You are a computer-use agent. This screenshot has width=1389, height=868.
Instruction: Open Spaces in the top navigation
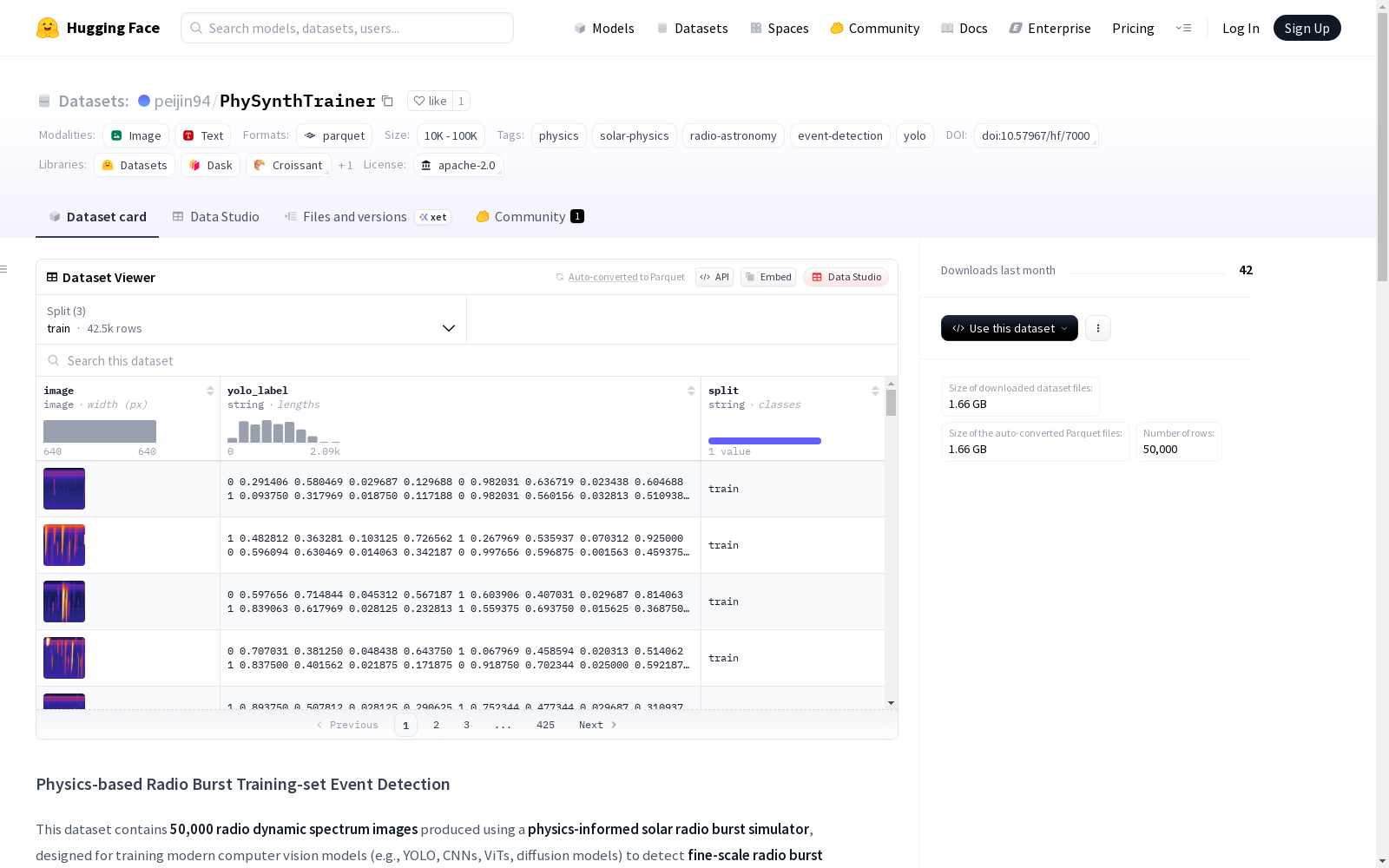pyautogui.click(x=780, y=28)
